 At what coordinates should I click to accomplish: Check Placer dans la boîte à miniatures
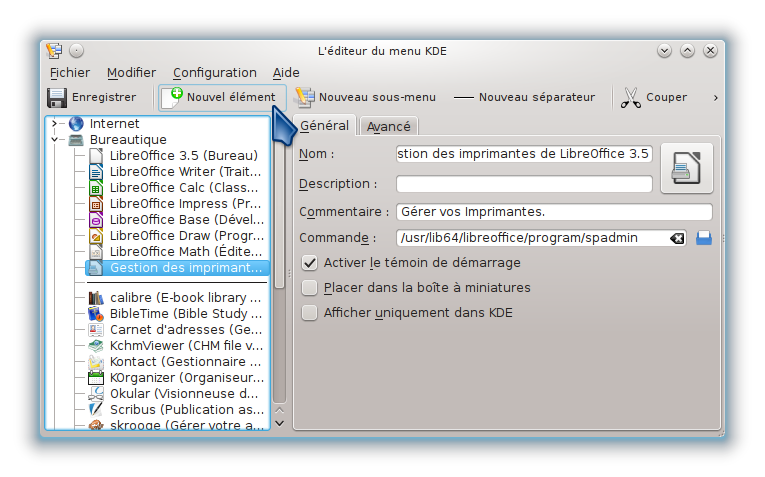[309, 288]
